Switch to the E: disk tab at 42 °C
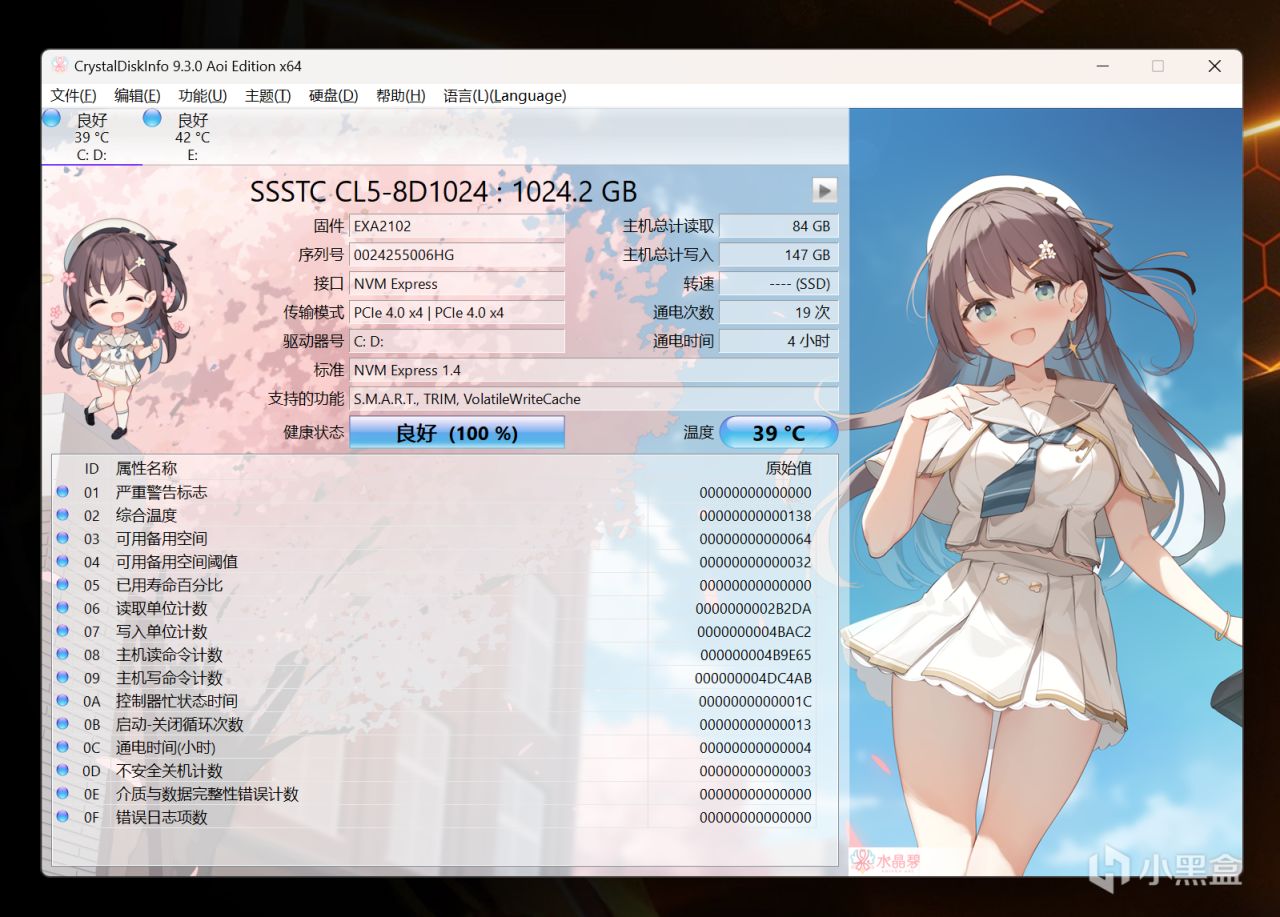The width and height of the screenshot is (1280, 917). coord(192,137)
